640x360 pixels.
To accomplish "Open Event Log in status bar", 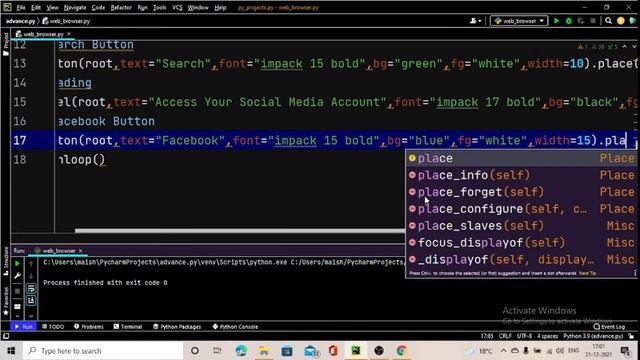I will point(609,327).
